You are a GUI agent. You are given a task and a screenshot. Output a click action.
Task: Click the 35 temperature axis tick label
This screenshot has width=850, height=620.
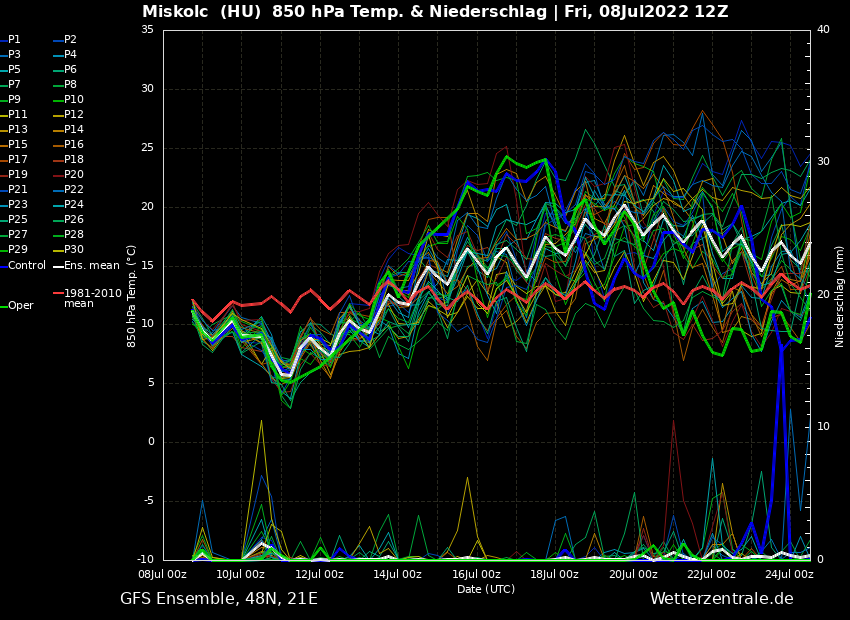click(147, 30)
